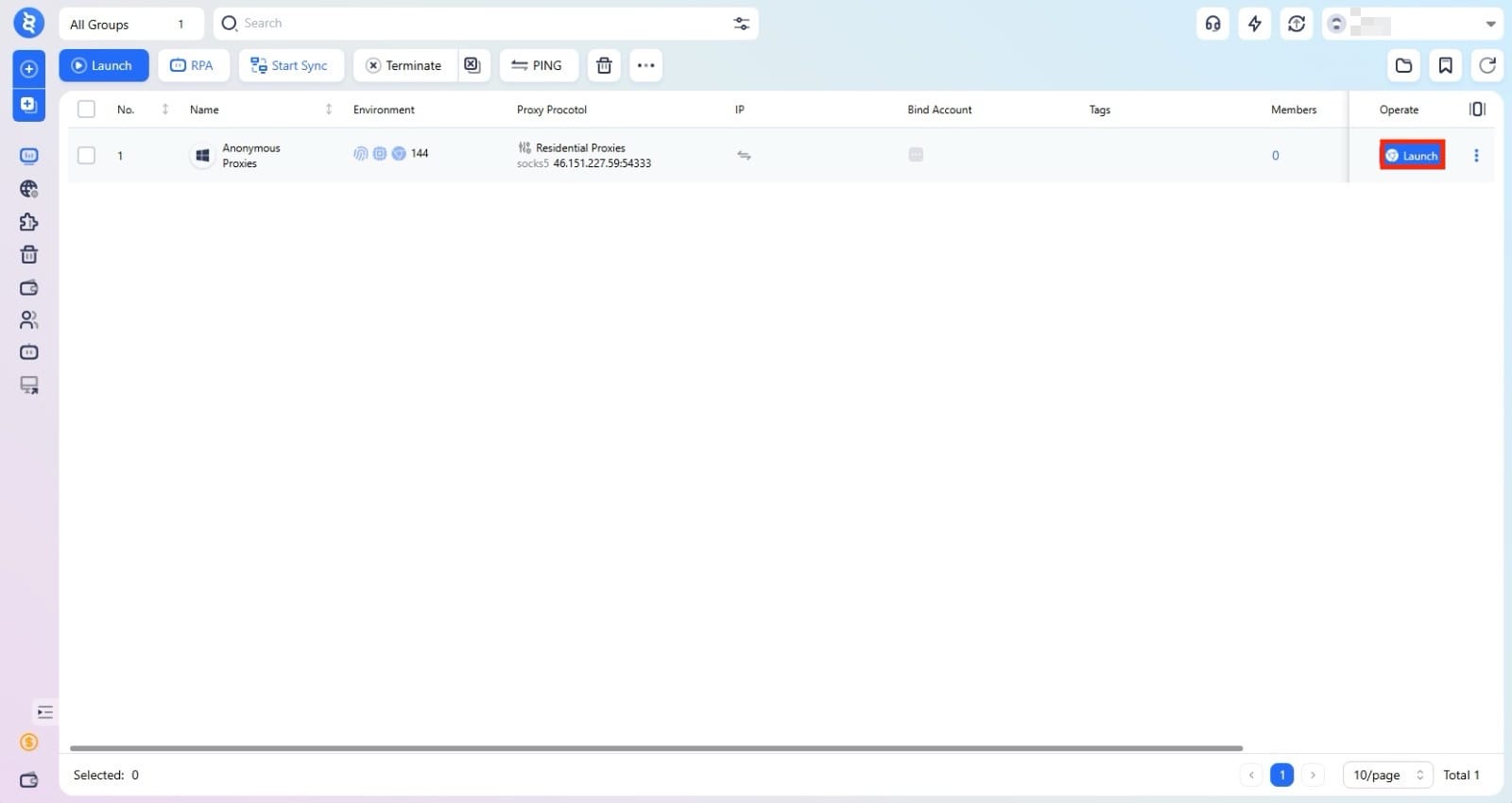Click the Members count 0 link
1512x803 pixels.
[x=1276, y=156]
